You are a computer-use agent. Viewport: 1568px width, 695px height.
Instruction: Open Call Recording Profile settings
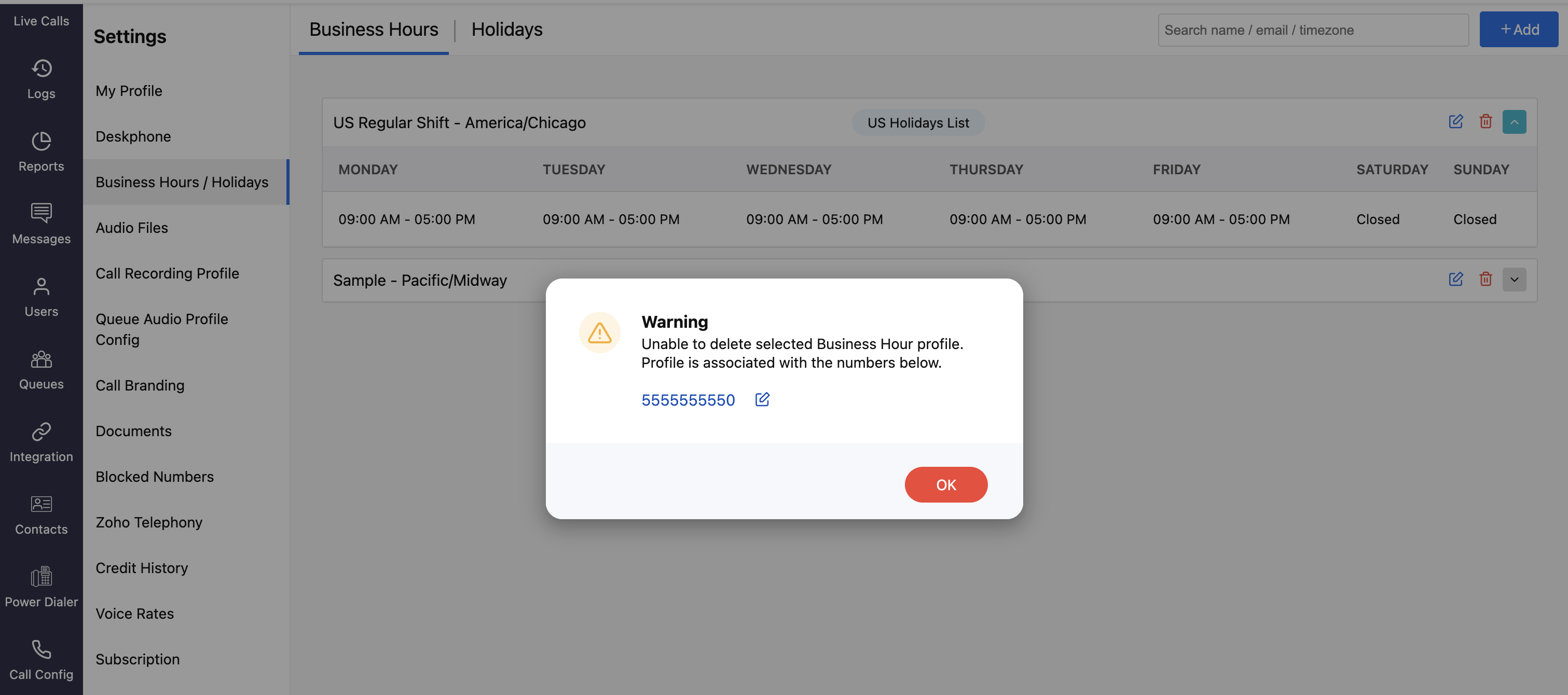tap(167, 273)
